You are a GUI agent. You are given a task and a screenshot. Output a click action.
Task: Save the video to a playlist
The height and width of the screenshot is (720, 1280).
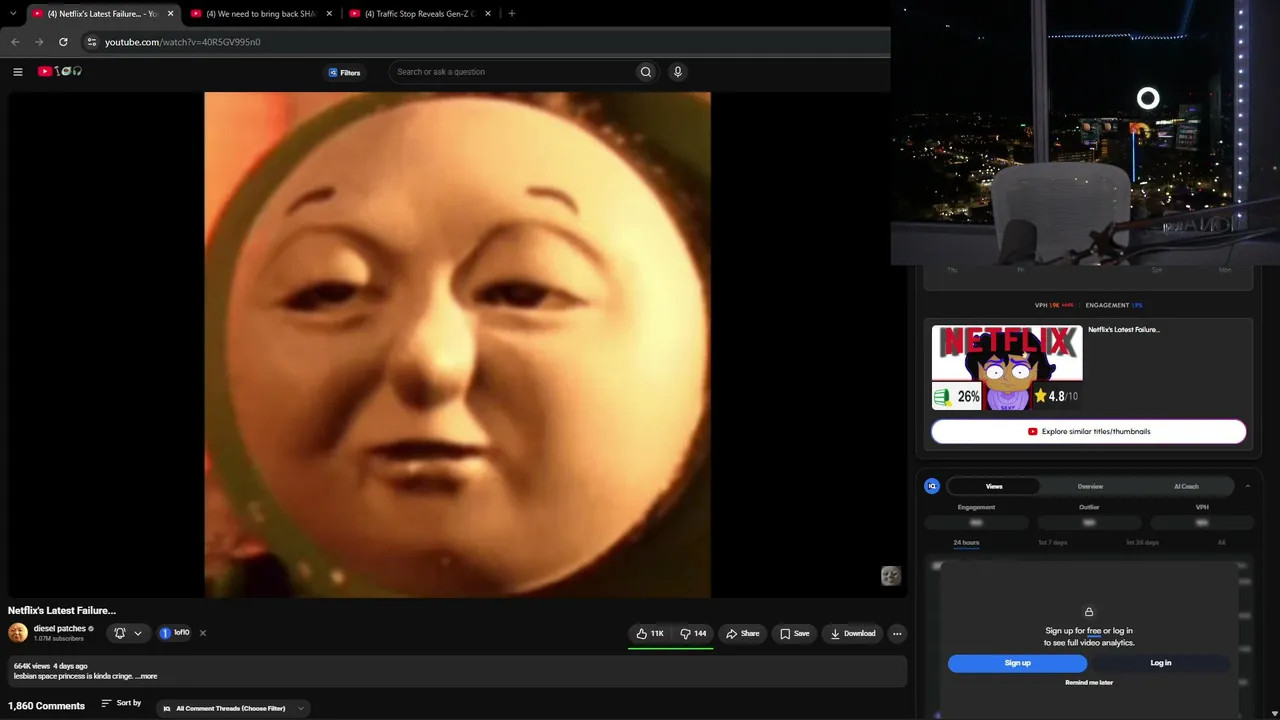(x=795, y=633)
